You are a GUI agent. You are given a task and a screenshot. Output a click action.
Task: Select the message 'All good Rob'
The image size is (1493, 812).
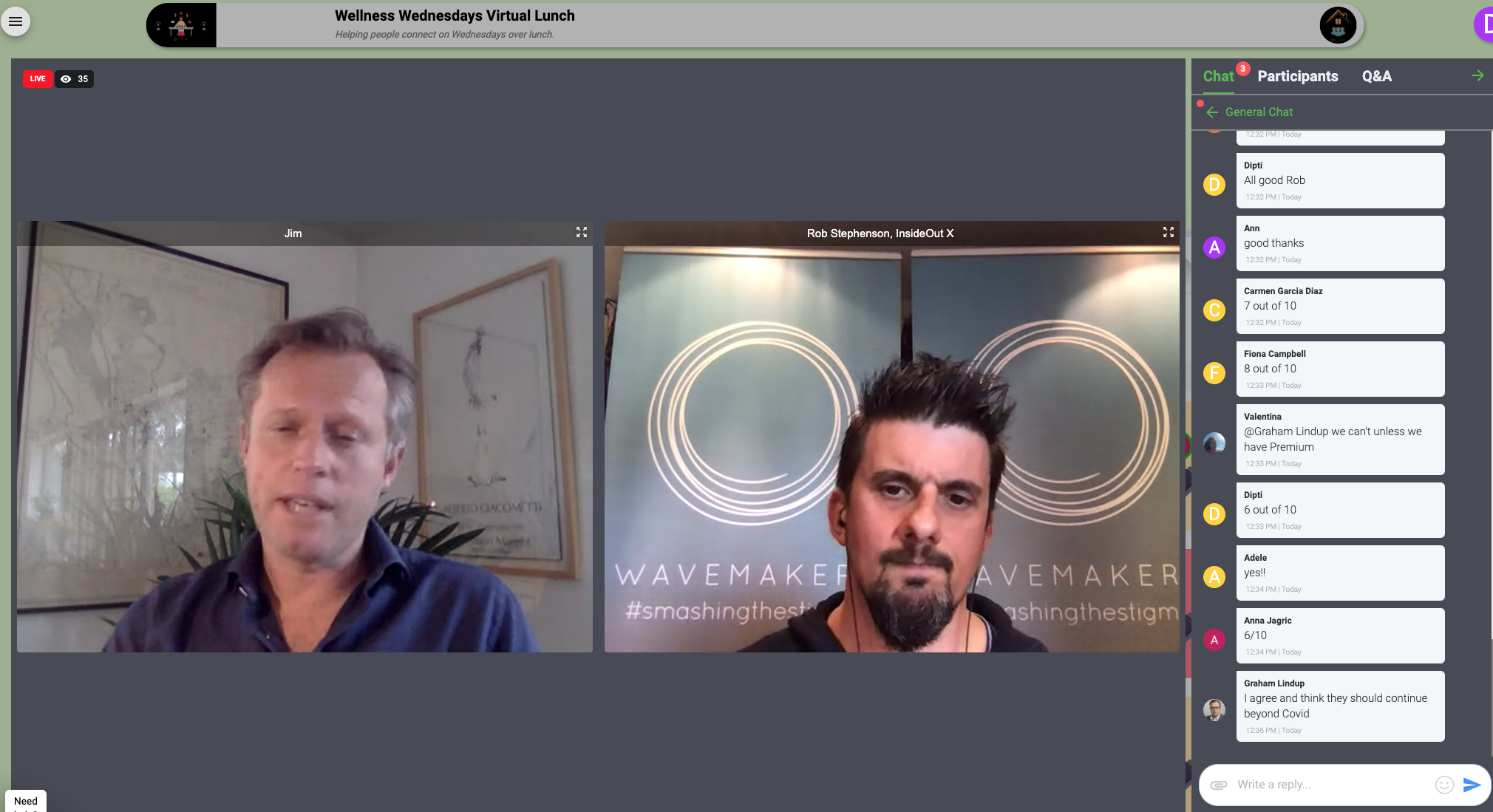coord(1340,180)
